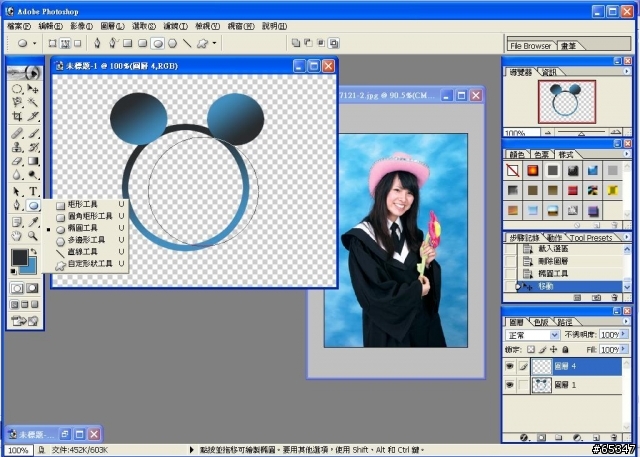Open History panel flyout menu arrow

tap(627, 236)
